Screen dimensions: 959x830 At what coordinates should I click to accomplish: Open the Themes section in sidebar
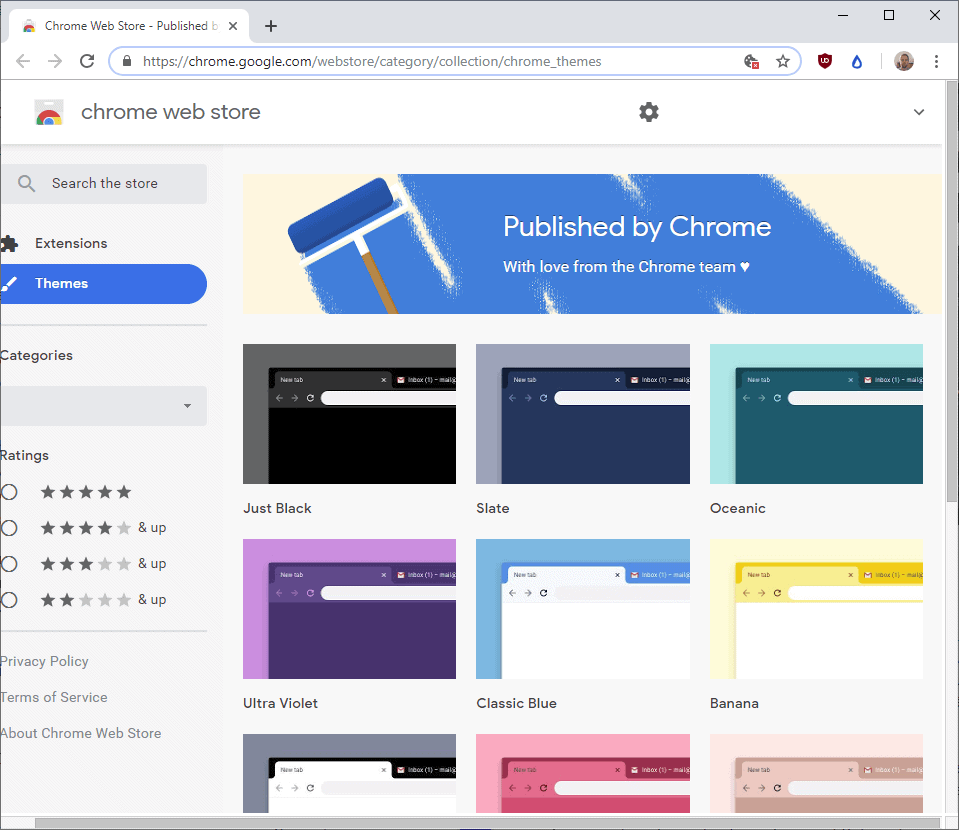[x=62, y=283]
